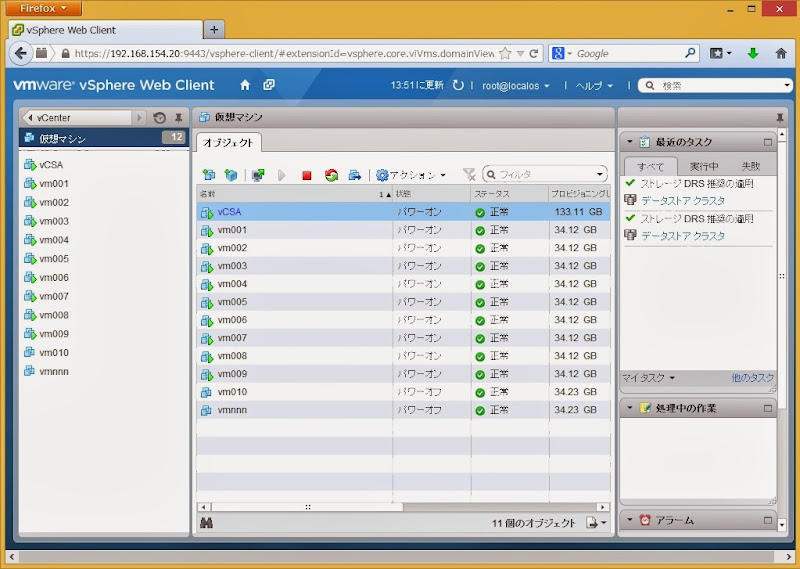This screenshot has width=800, height=569.
Task: Collapse the 最近のタスク panel
Action: click(x=630, y=142)
